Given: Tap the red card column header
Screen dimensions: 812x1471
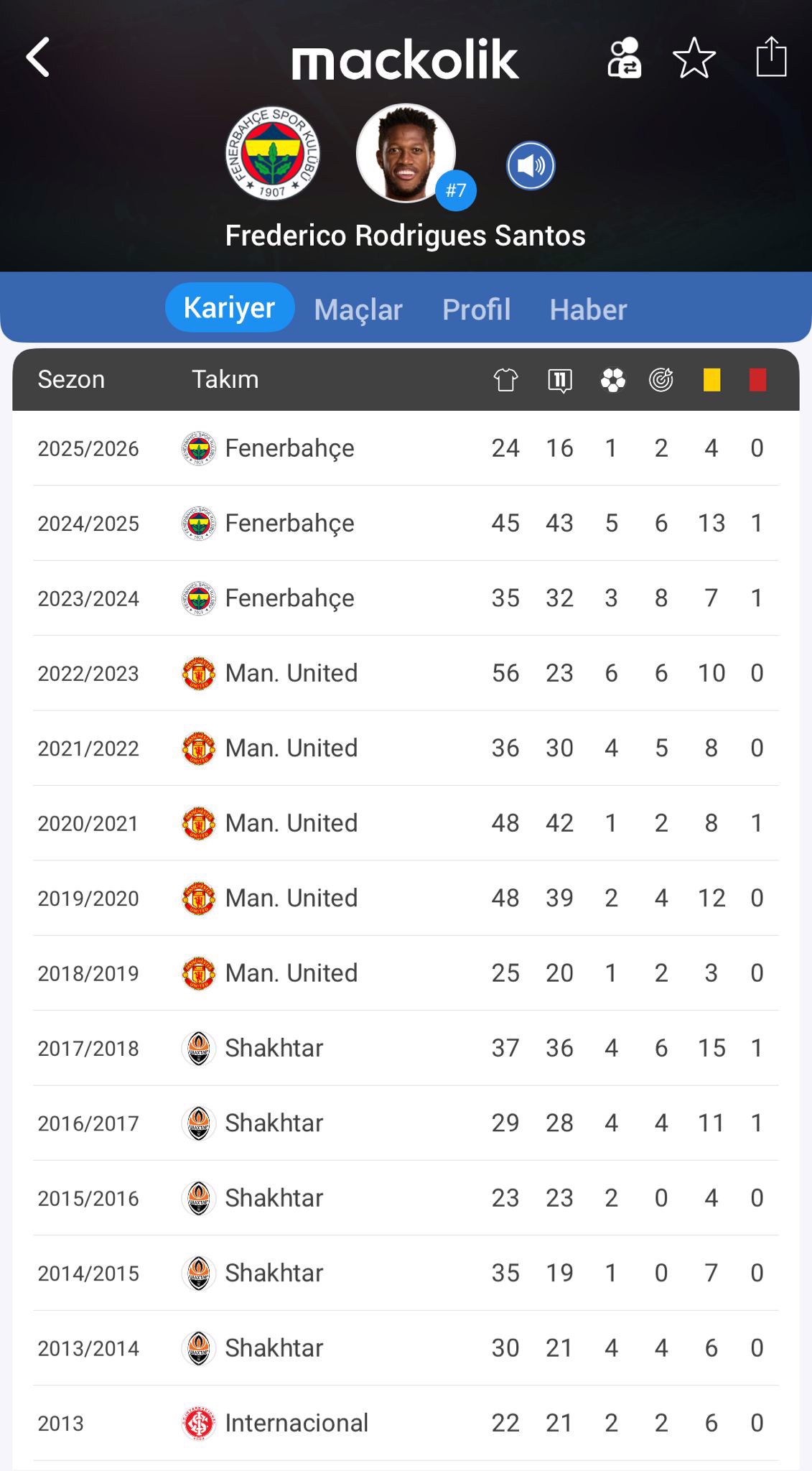Looking at the screenshot, I should (x=757, y=379).
